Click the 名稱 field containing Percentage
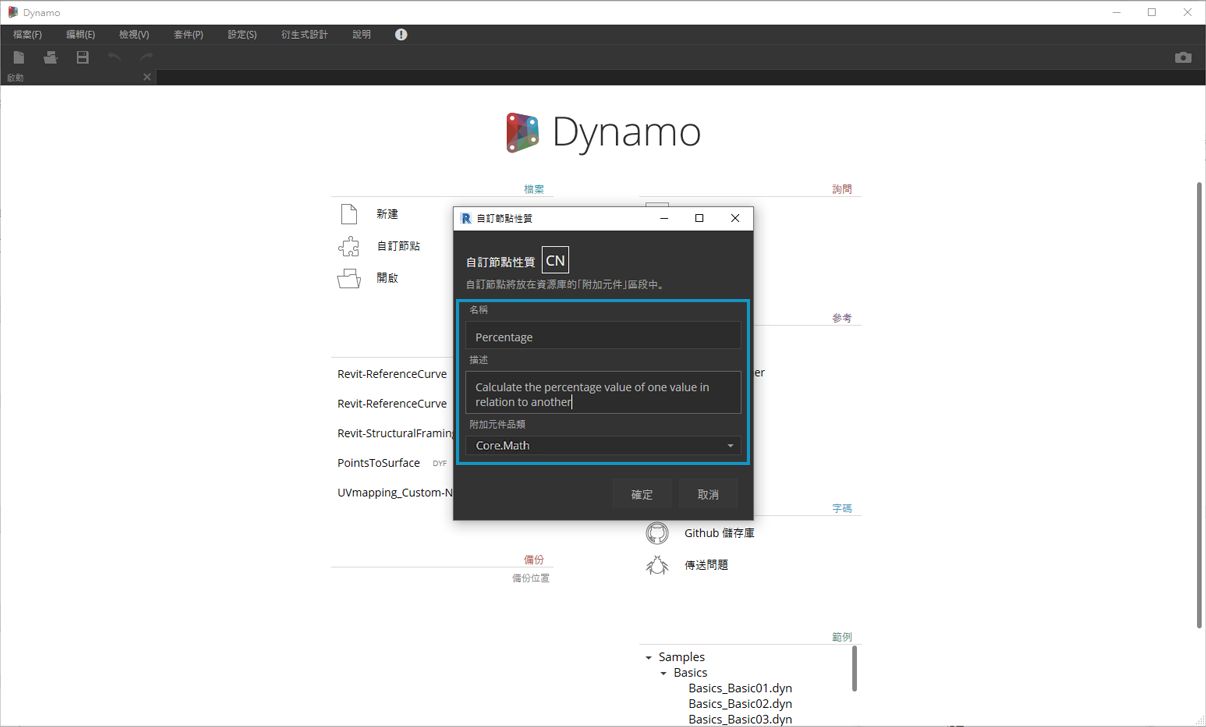Screen dimensions: 1206x727 (603, 336)
